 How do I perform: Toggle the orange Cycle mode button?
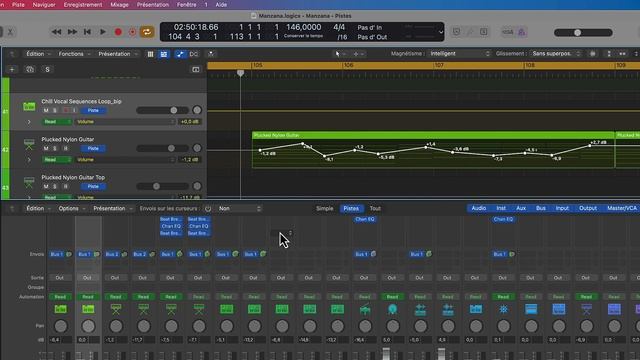147,32
